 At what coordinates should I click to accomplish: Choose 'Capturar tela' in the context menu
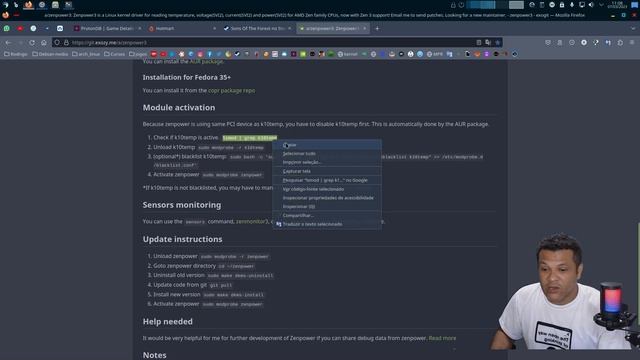(327, 171)
